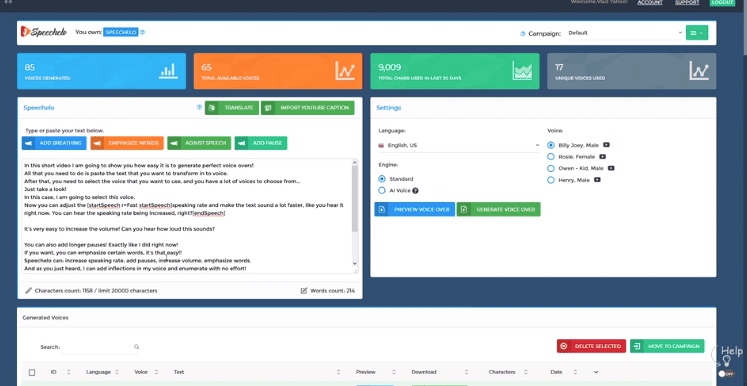Open the Campaign Default dropdown

(625, 33)
